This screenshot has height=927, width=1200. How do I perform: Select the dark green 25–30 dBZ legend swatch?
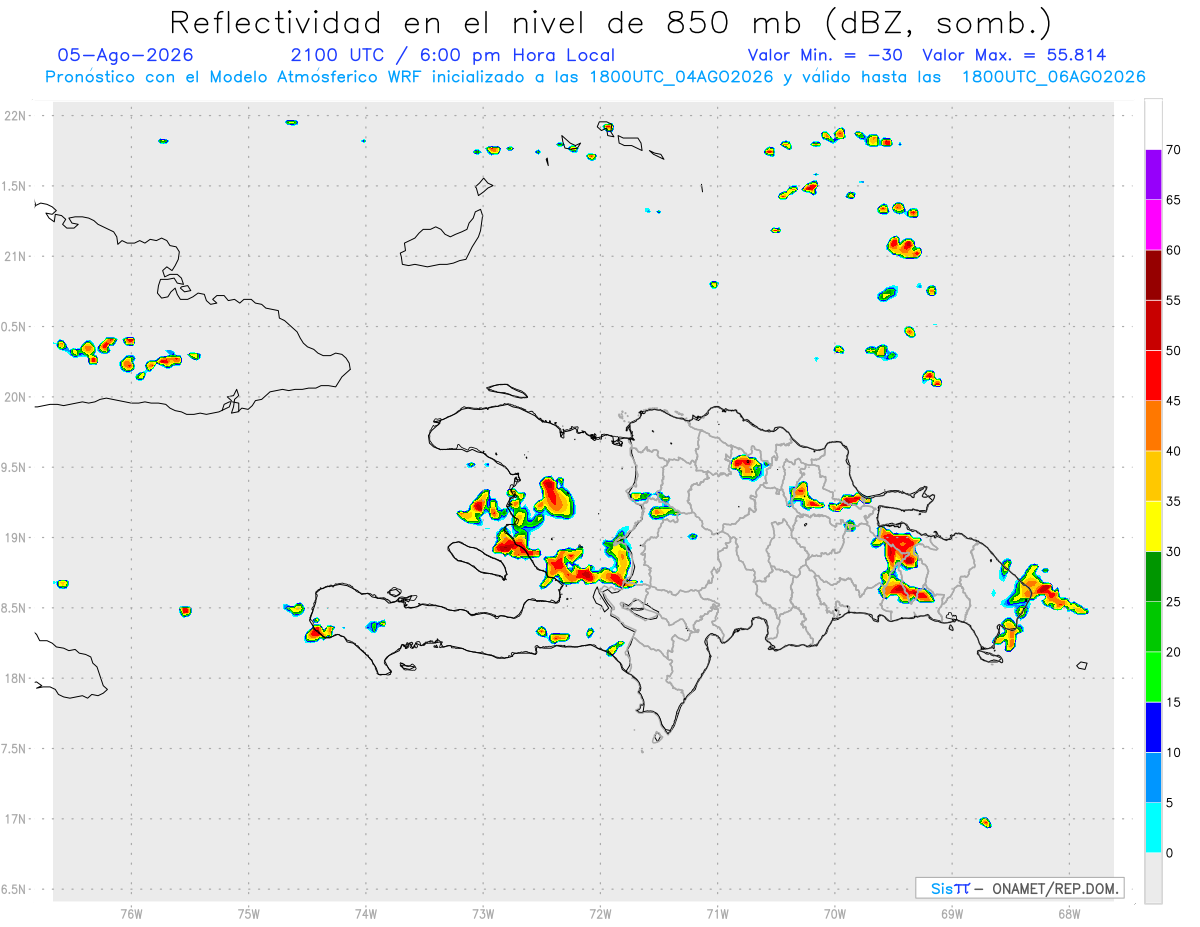click(x=1154, y=577)
